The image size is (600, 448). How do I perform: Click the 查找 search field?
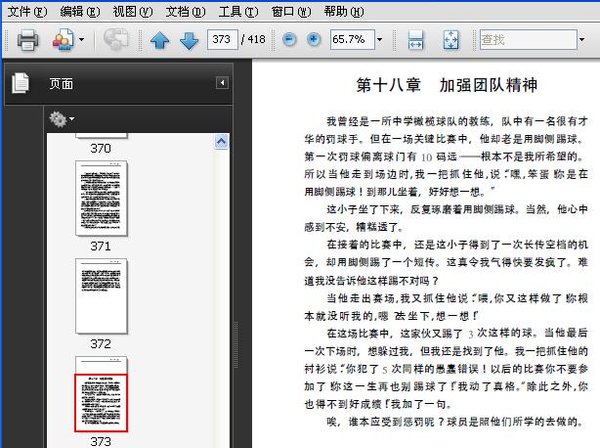pyautogui.click(x=528, y=39)
